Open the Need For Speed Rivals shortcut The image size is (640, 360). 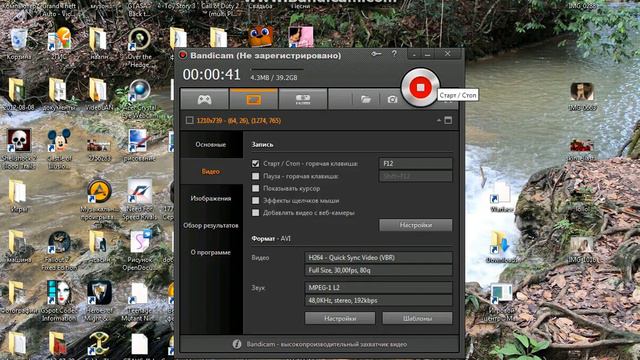click(140, 200)
